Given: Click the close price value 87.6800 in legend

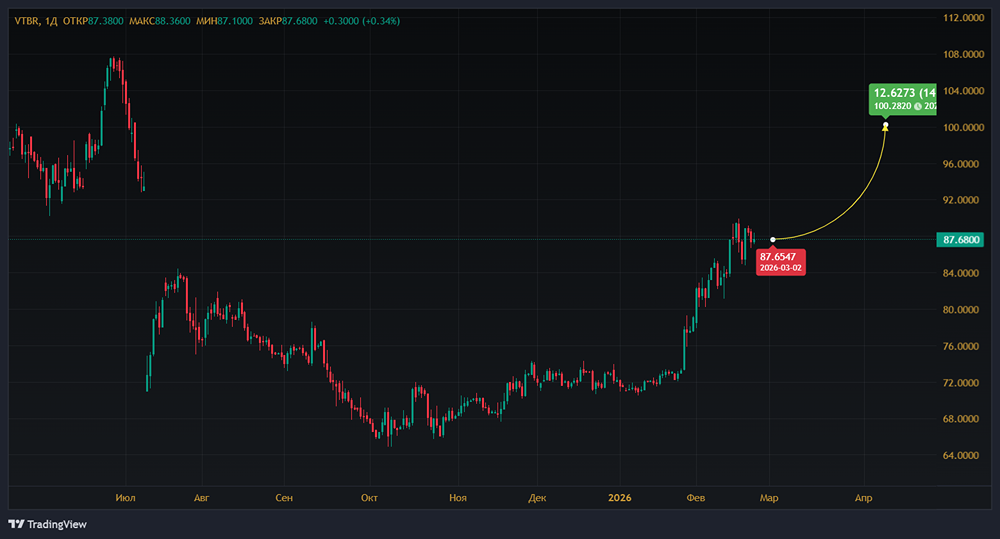Looking at the screenshot, I should (300, 21).
